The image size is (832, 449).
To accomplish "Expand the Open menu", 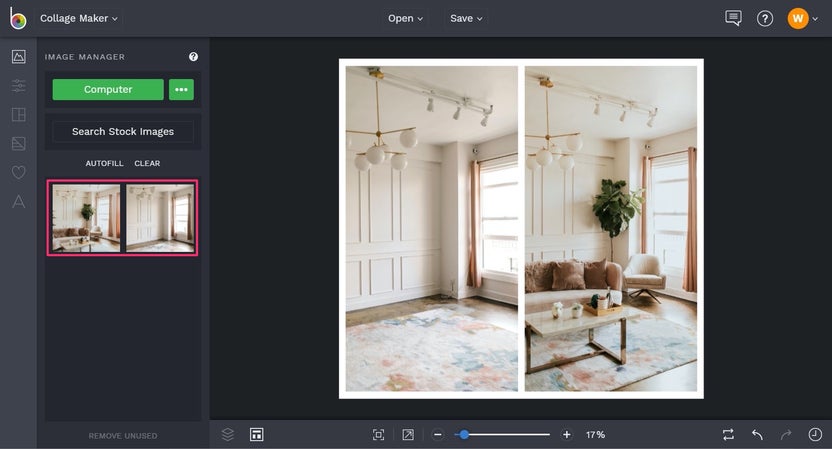I will (x=405, y=18).
